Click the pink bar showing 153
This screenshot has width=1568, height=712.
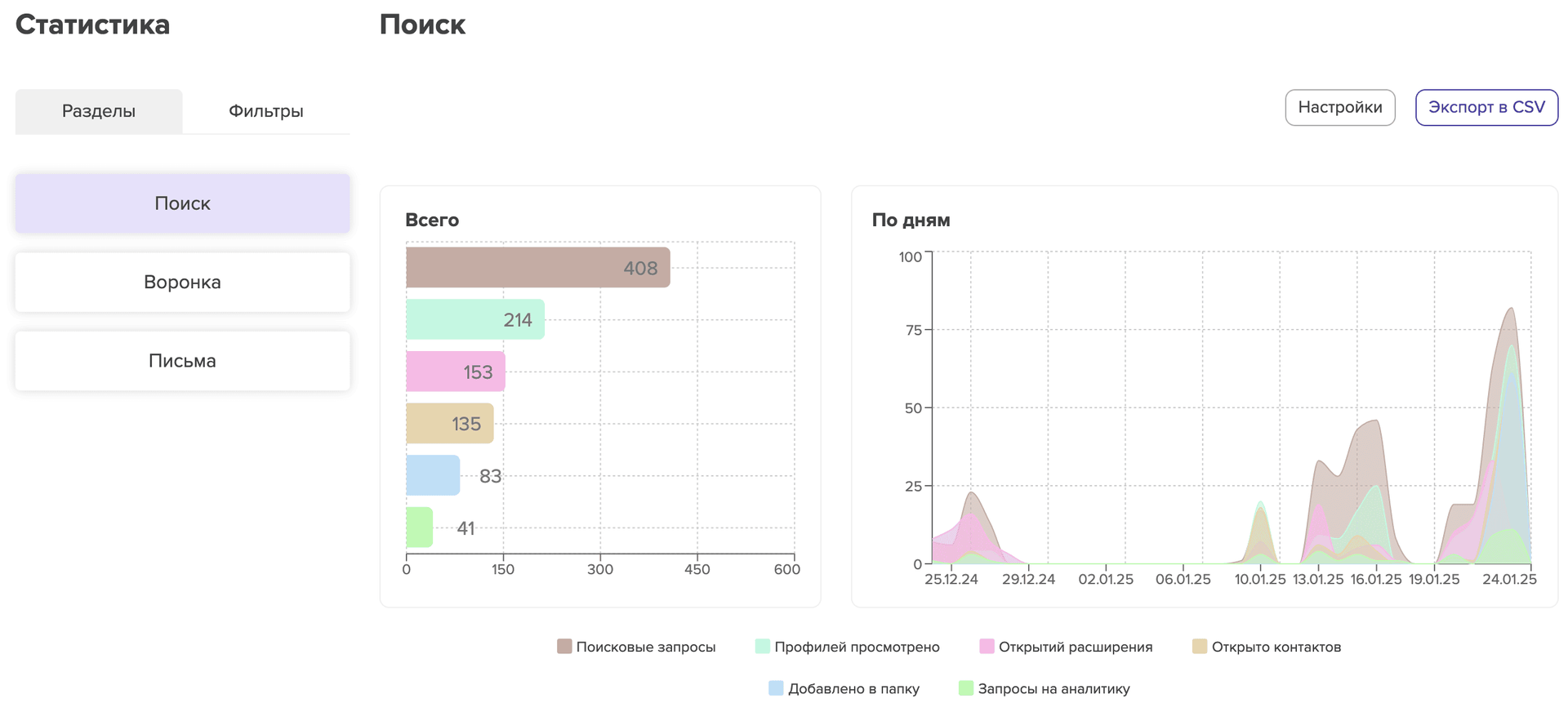click(x=455, y=372)
